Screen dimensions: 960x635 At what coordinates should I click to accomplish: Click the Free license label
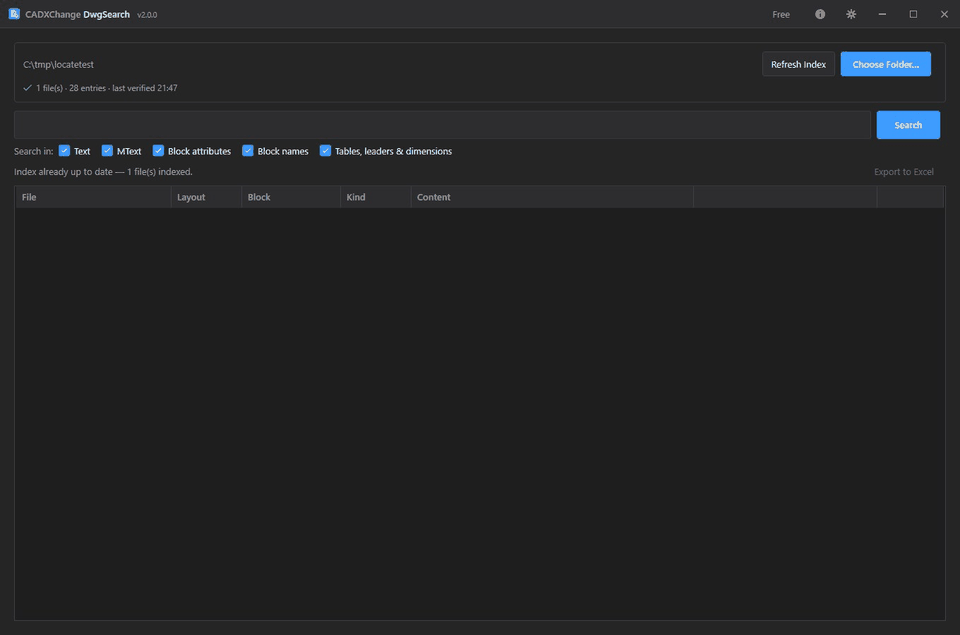pyautogui.click(x=781, y=14)
